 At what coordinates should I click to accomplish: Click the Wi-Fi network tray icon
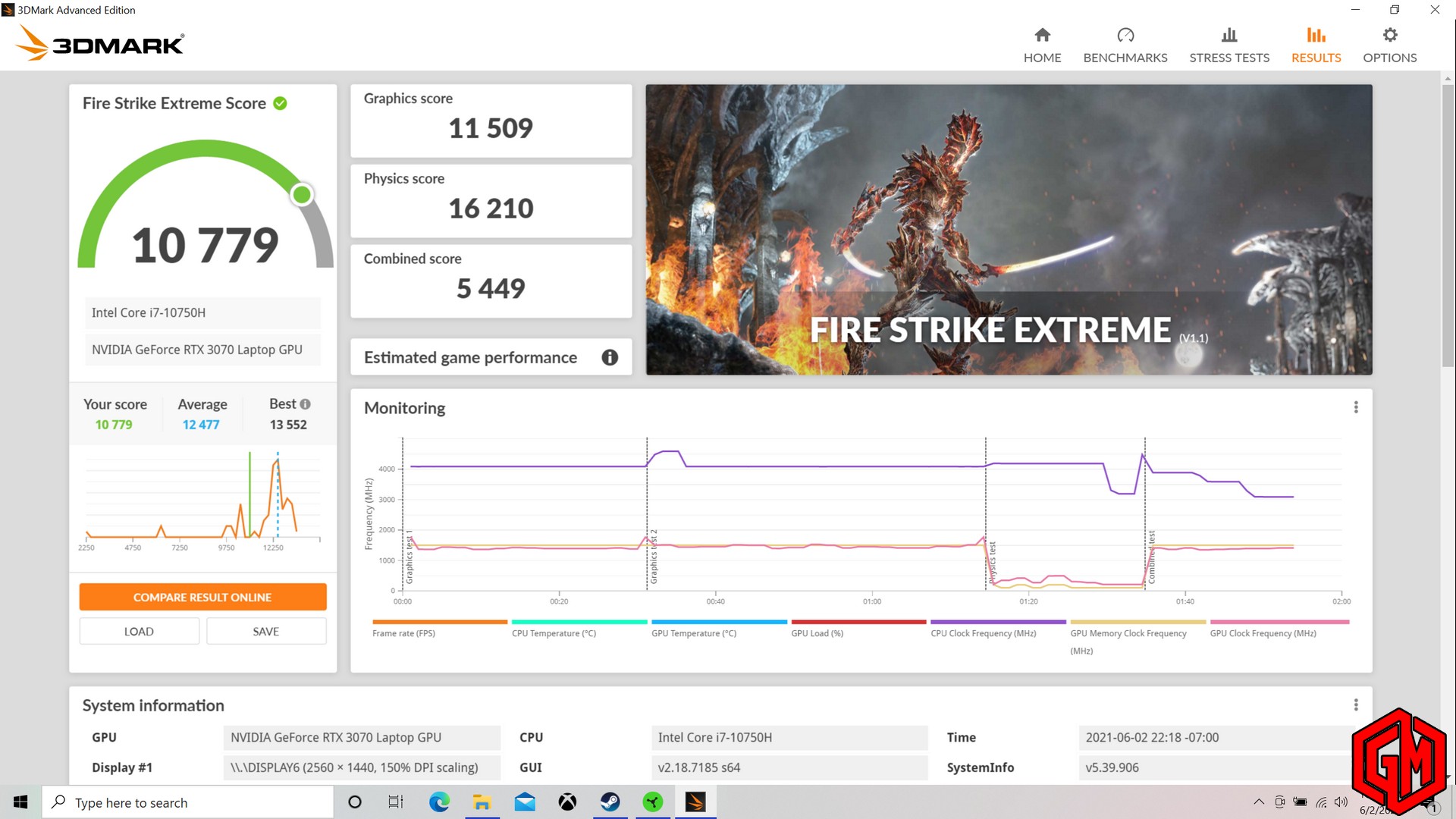pyautogui.click(x=1321, y=802)
